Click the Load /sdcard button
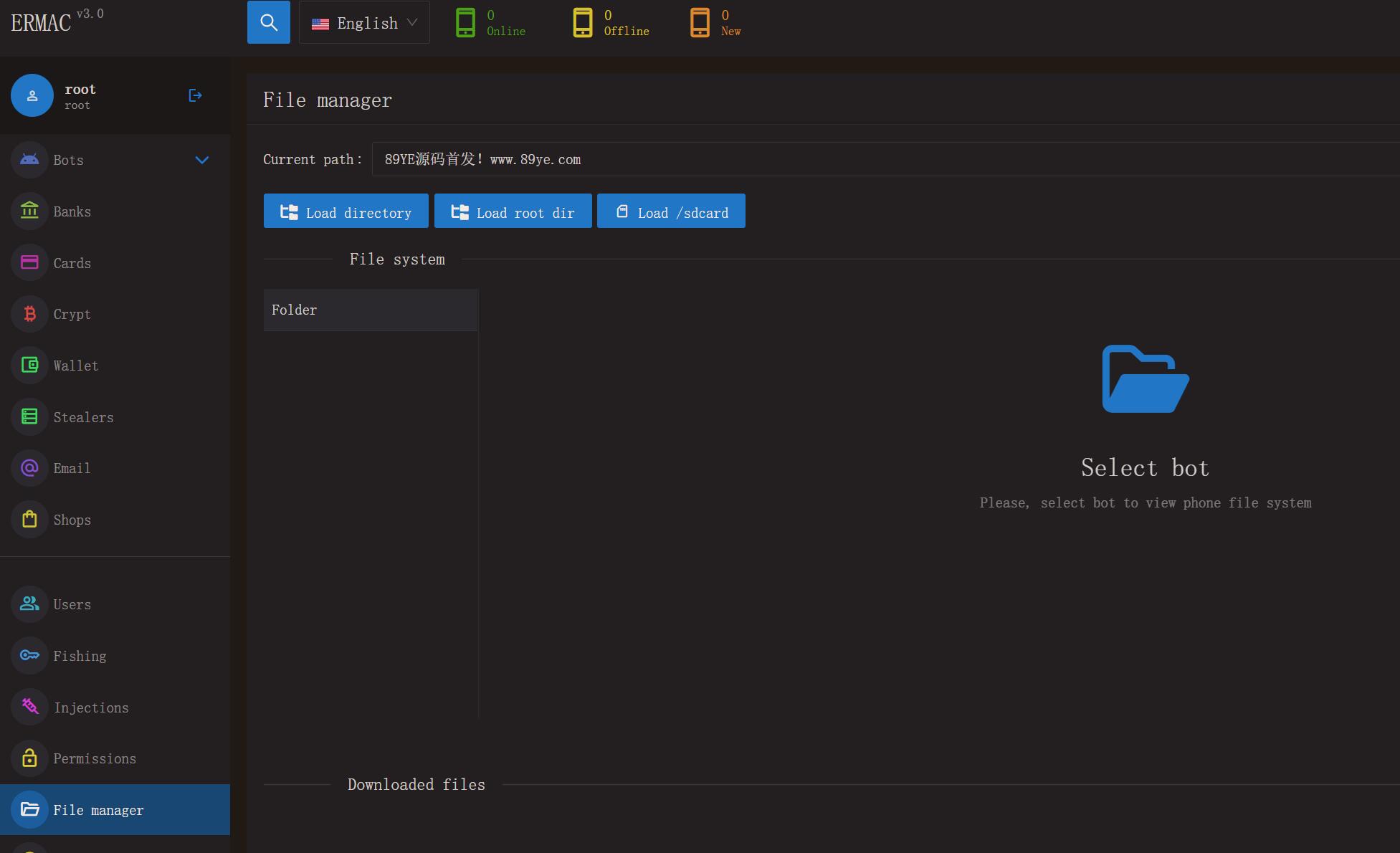The height and width of the screenshot is (853, 1400). coord(671,211)
